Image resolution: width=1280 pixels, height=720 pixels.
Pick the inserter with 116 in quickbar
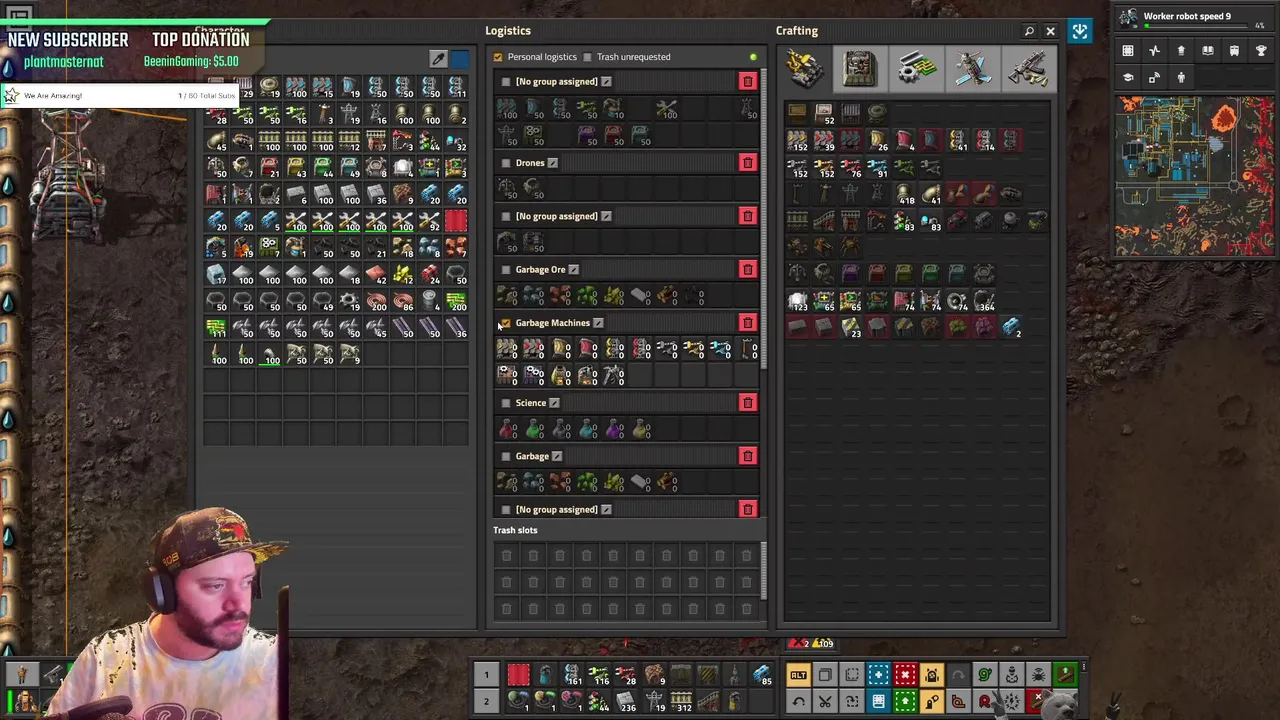coord(599,675)
